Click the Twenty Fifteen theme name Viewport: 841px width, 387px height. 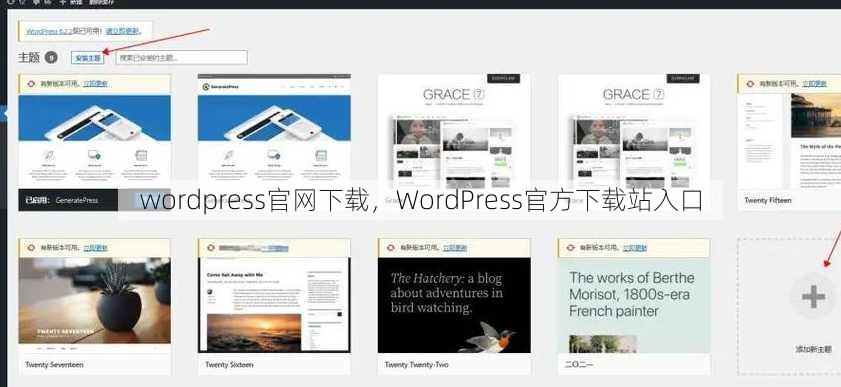768,200
